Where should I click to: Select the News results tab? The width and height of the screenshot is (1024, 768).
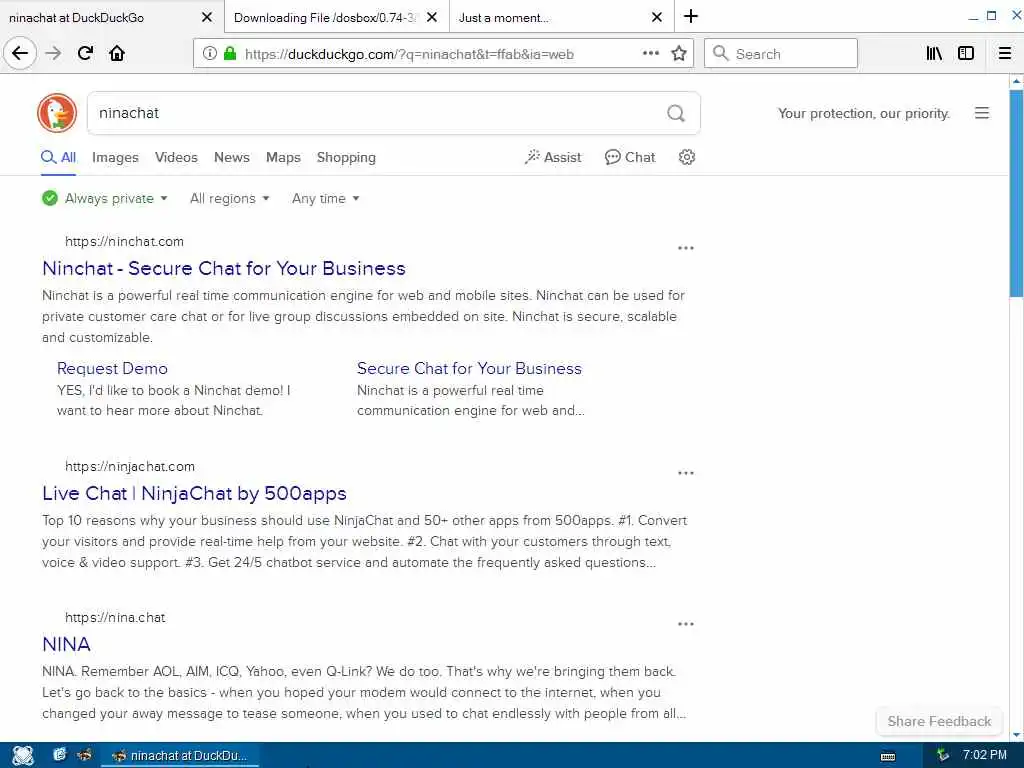[232, 157]
